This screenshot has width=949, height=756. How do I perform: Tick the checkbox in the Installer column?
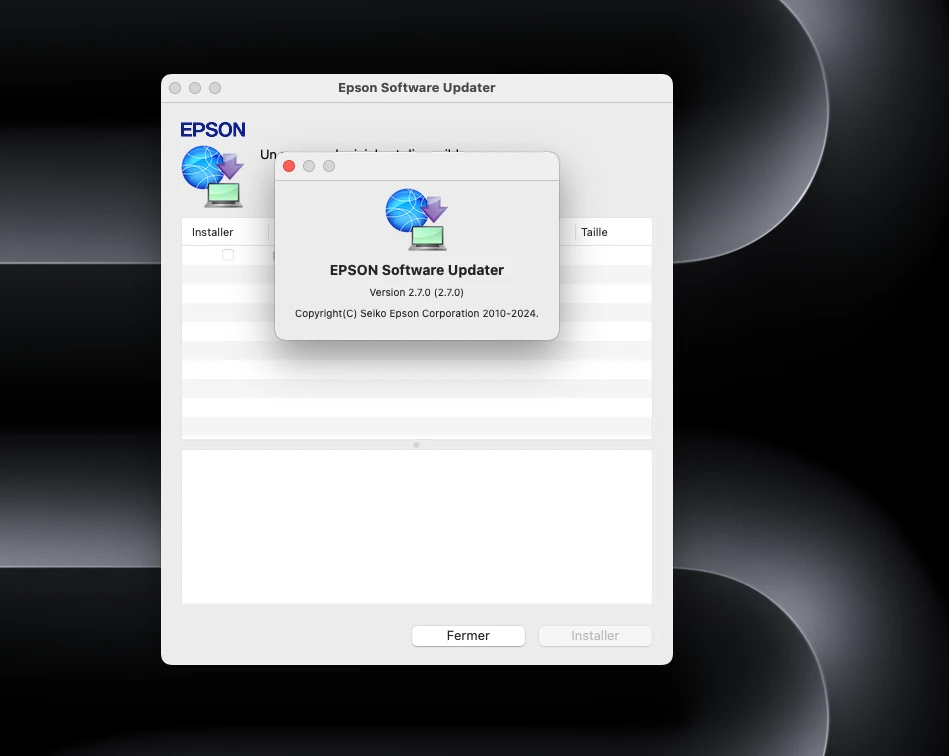(x=228, y=255)
